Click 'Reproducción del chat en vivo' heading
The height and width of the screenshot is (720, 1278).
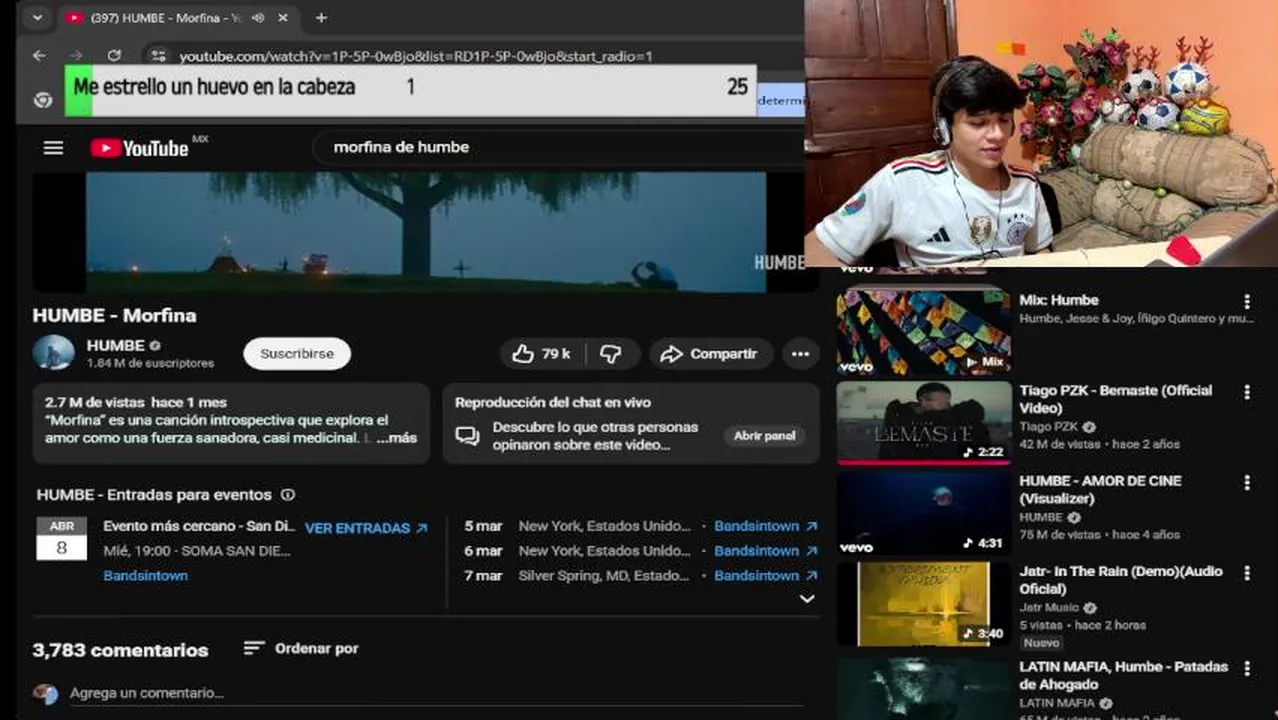553,402
